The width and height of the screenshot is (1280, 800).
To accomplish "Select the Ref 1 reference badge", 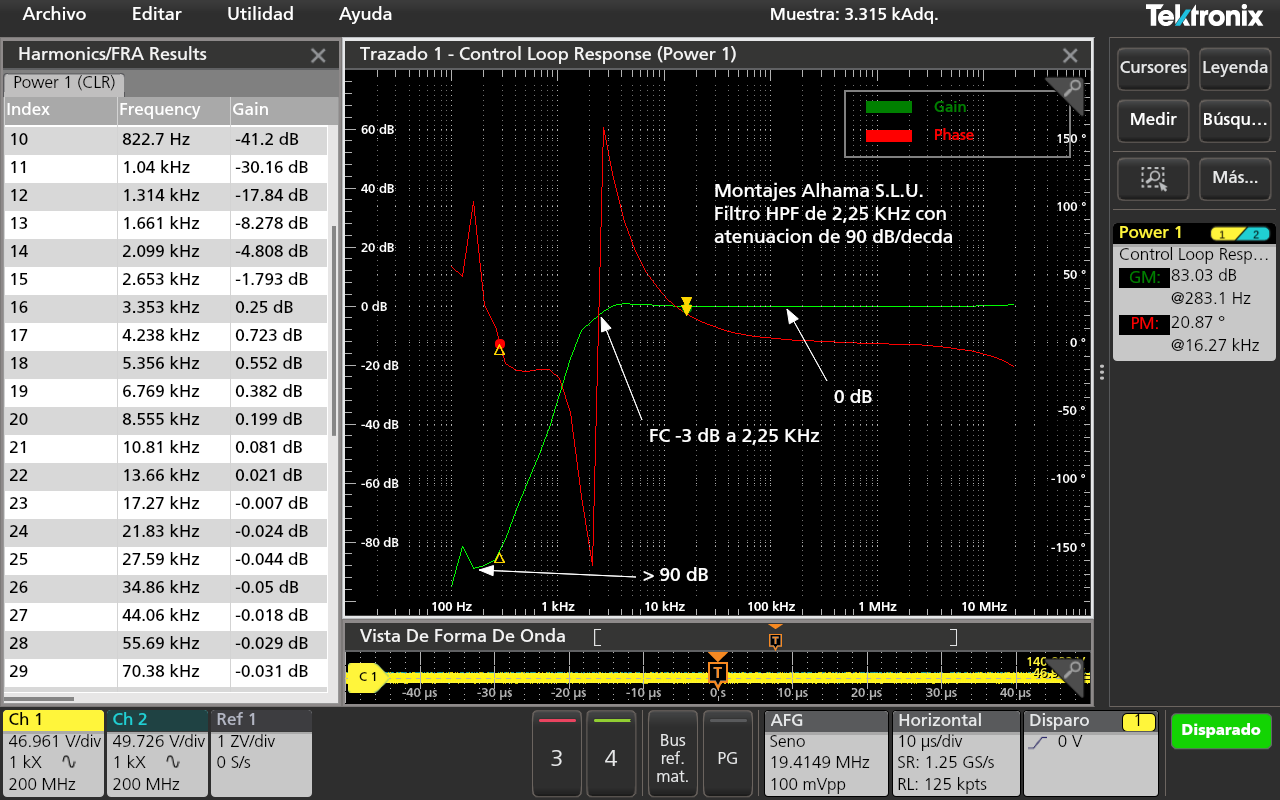I will coord(261,753).
